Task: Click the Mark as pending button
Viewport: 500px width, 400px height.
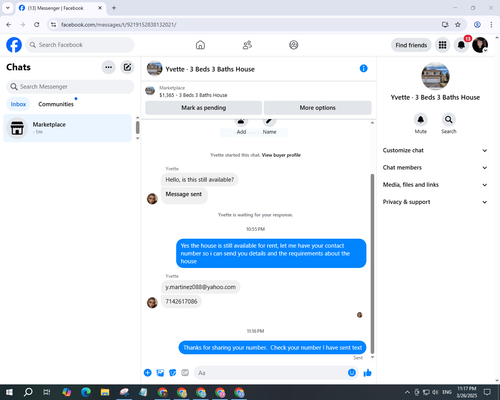Action: click(203, 108)
